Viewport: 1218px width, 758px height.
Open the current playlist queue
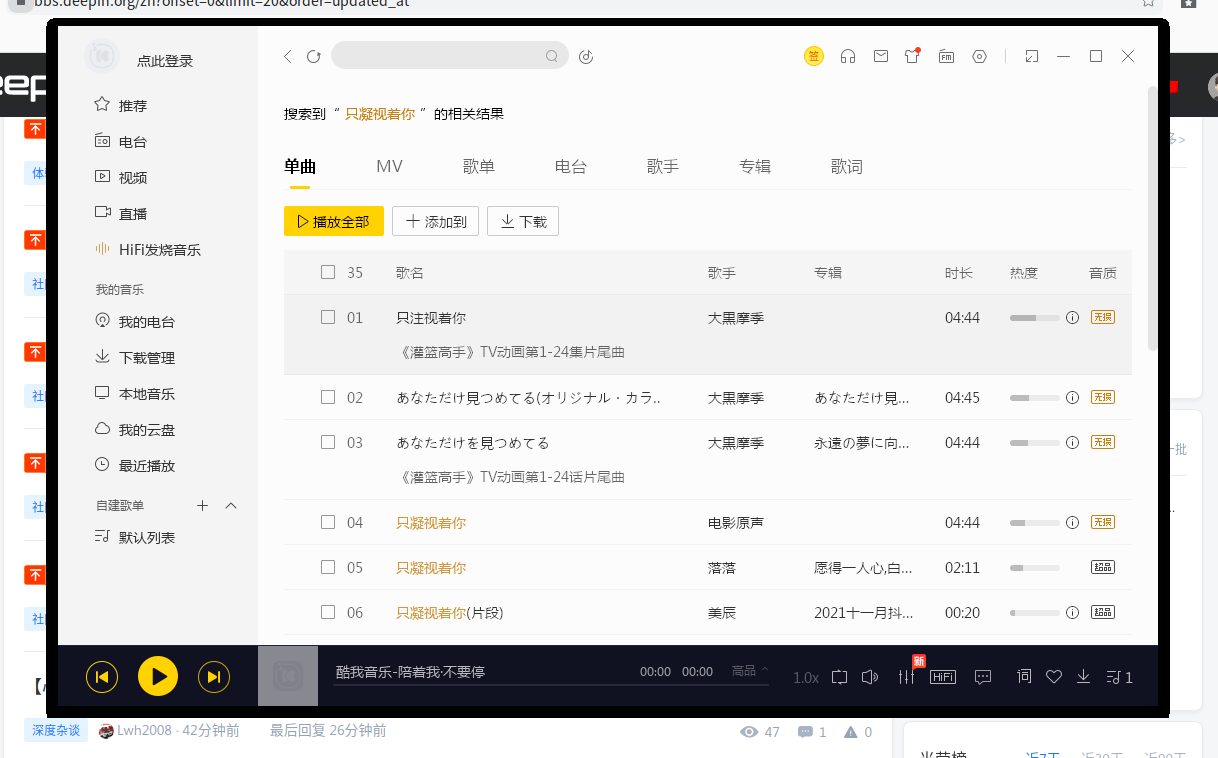click(1119, 677)
